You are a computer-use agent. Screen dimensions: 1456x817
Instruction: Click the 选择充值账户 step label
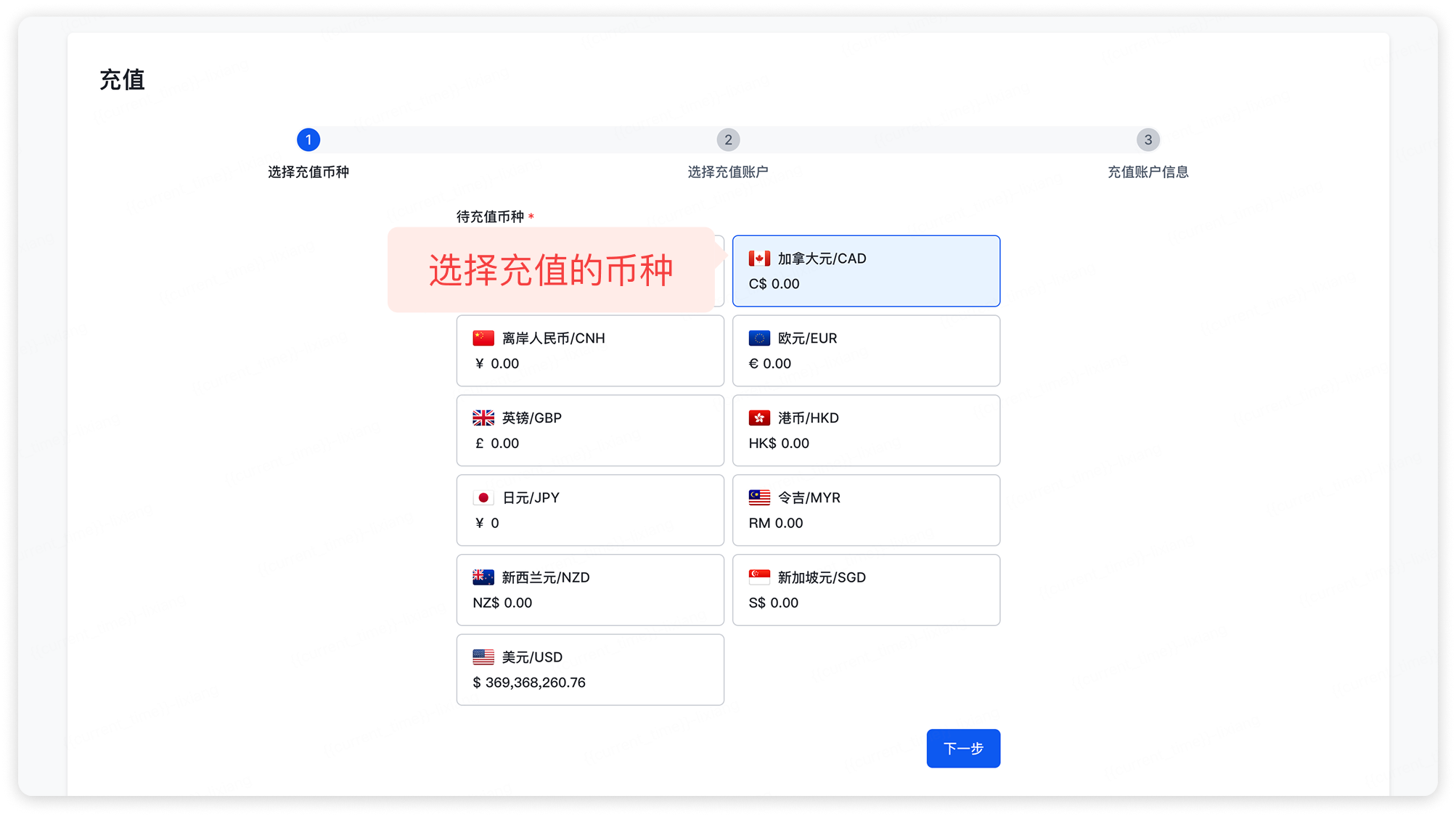pos(728,172)
